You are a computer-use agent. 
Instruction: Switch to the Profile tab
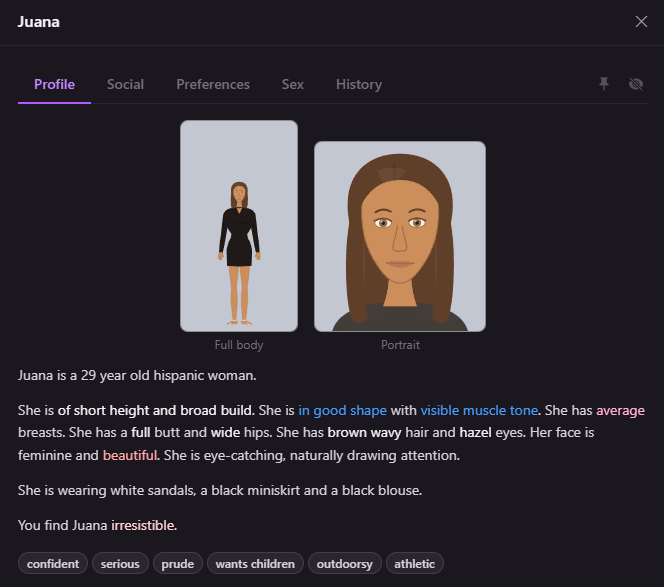pos(54,84)
